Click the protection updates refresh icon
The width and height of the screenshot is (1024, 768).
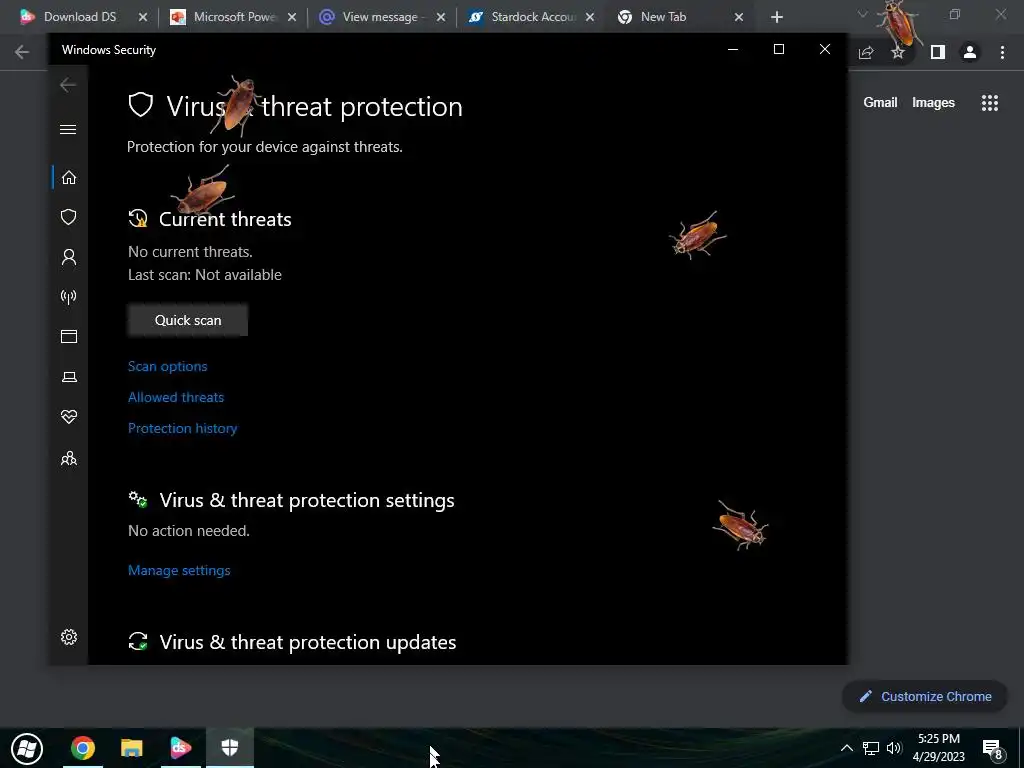(138, 641)
